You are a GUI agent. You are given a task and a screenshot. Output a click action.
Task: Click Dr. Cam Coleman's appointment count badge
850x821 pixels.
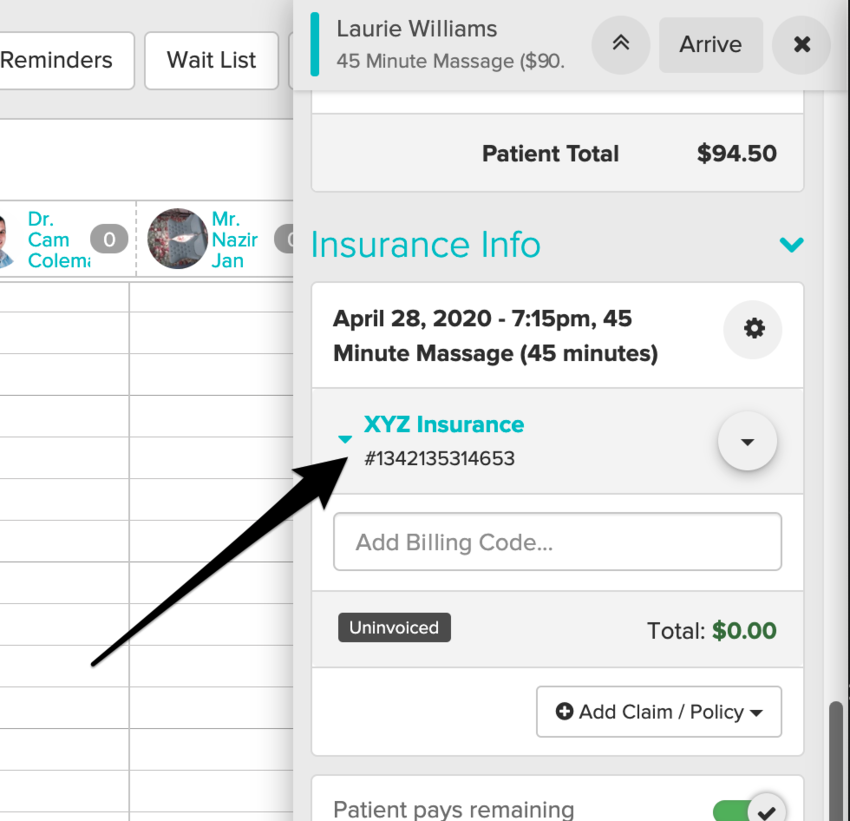(109, 239)
